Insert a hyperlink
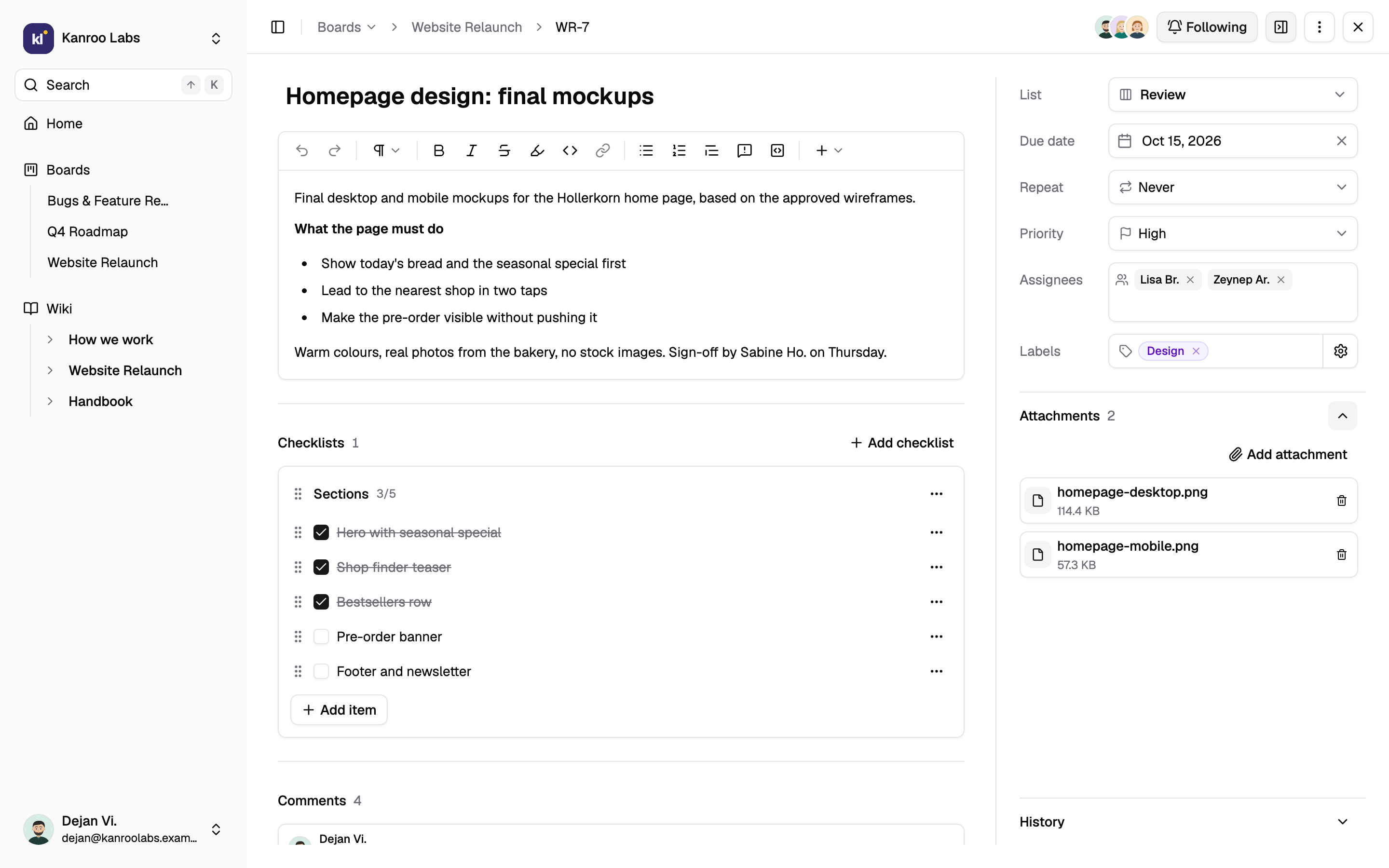 click(x=602, y=150)
